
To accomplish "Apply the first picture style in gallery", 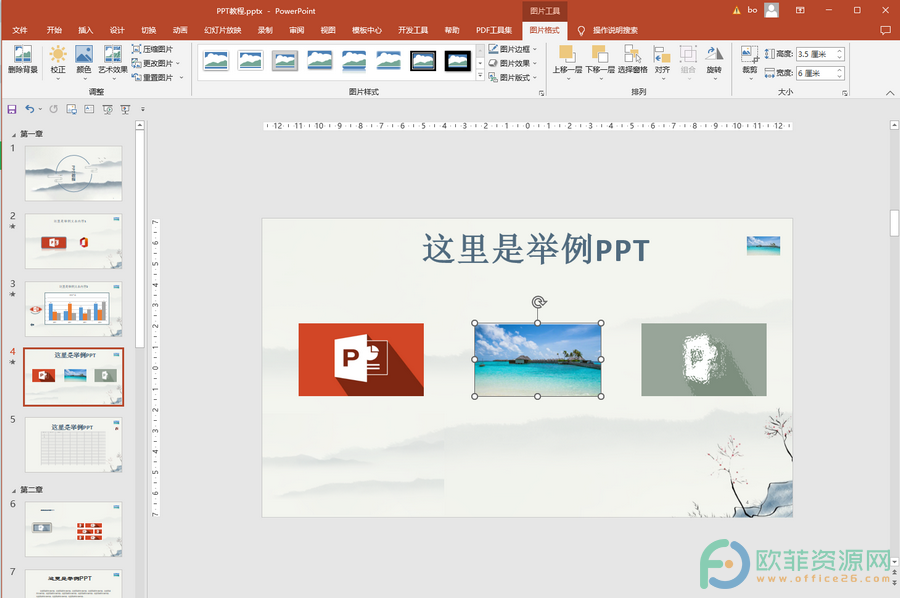I will pyautogui.click(x=216, y=60).
